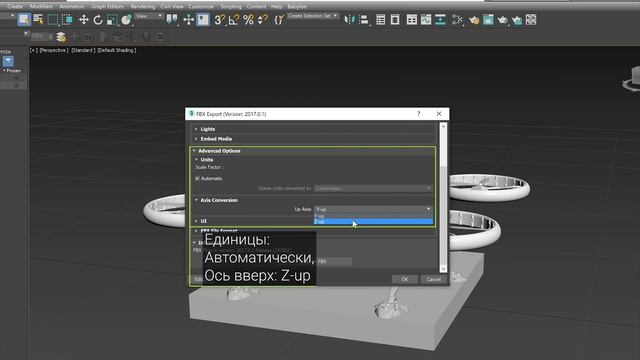Image resolution: width=640 pixels, height=360 pixels.
Task: Click the Align tool icon
Action: pos(364,20)
